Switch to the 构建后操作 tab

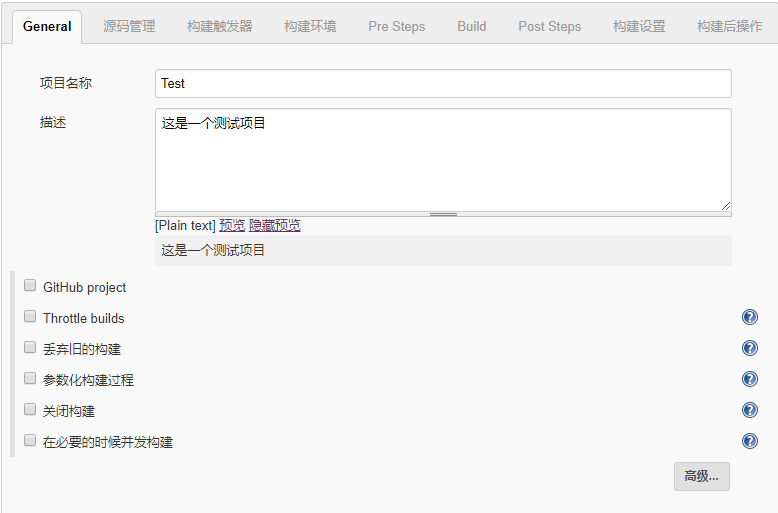[x=729, y=26]
